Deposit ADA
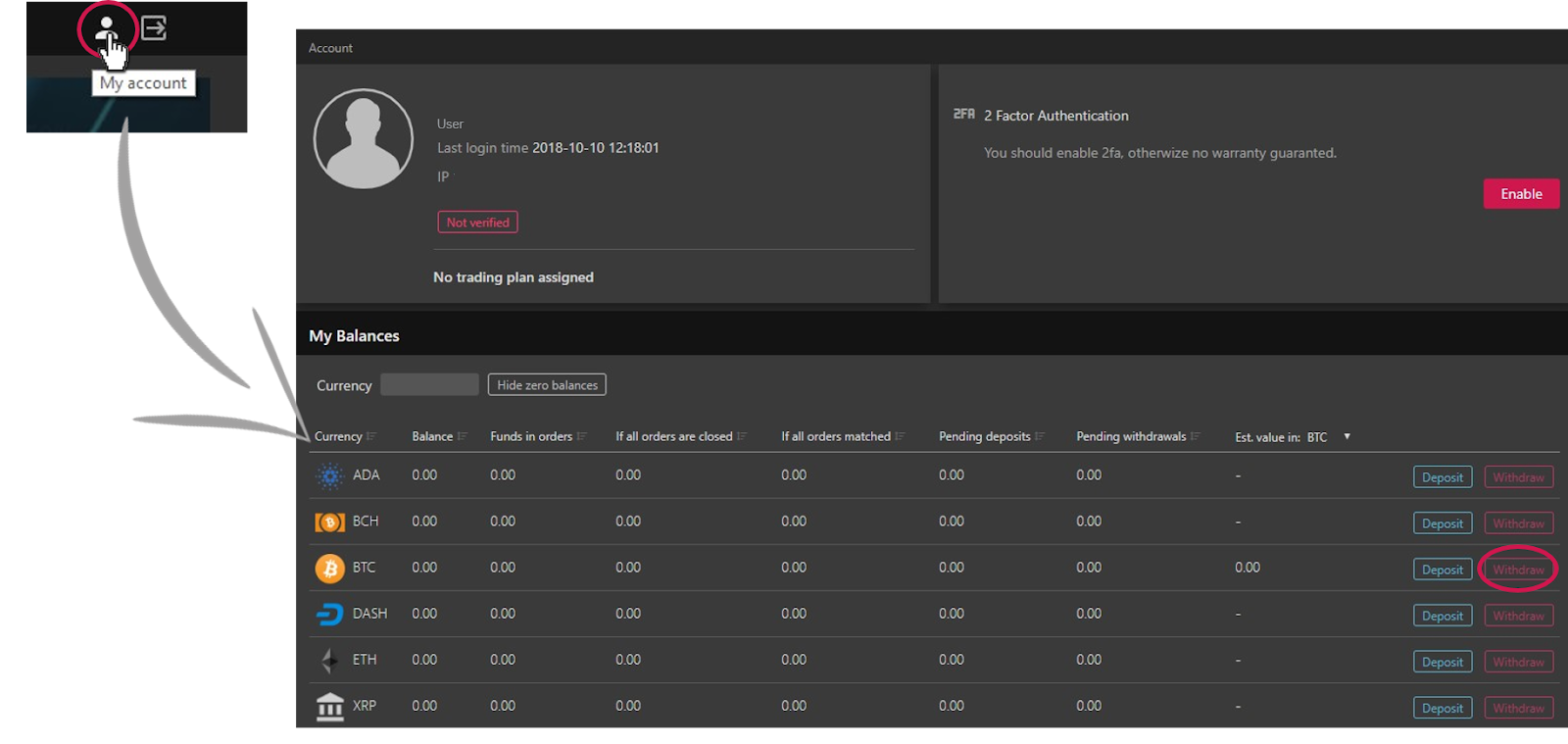The image size is (1568, 744). pos(1443,477)
